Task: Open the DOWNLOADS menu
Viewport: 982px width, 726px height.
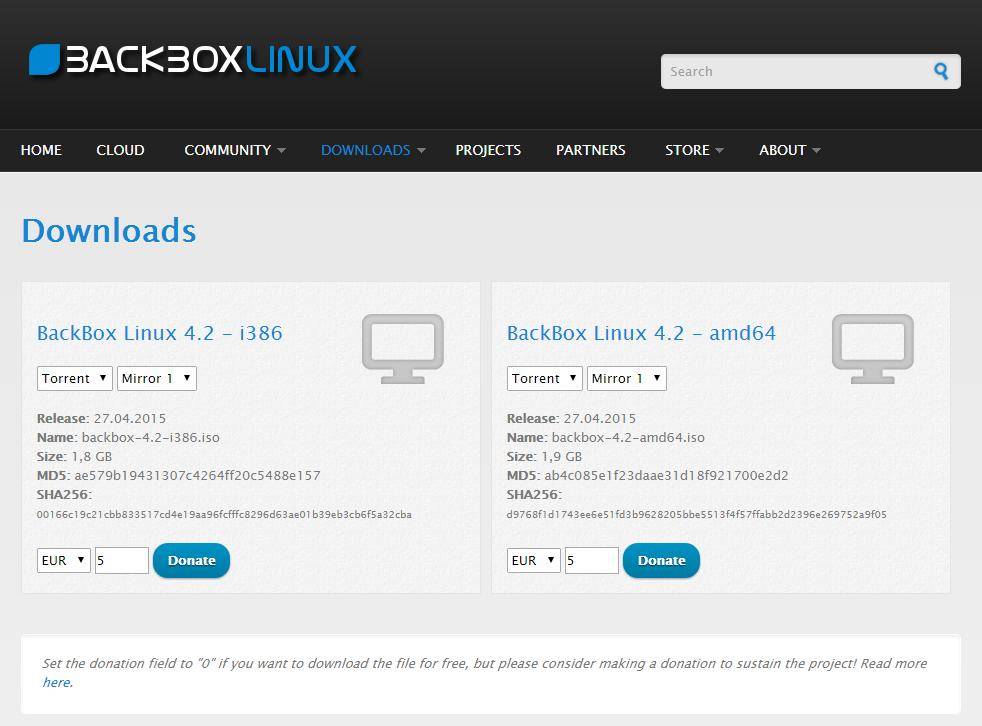Action: pyautogui.click(x=373, y=150)
